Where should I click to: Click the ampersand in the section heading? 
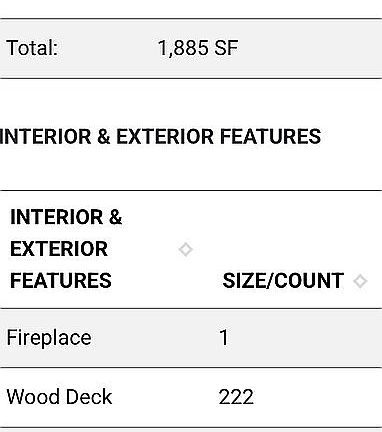[104, 137]
